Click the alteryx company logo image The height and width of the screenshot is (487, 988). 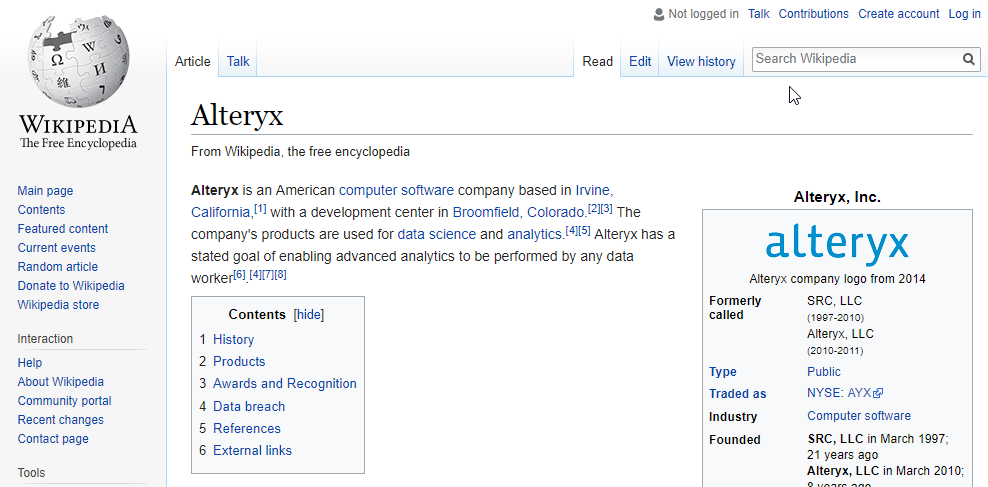click(x=837, y=243)
